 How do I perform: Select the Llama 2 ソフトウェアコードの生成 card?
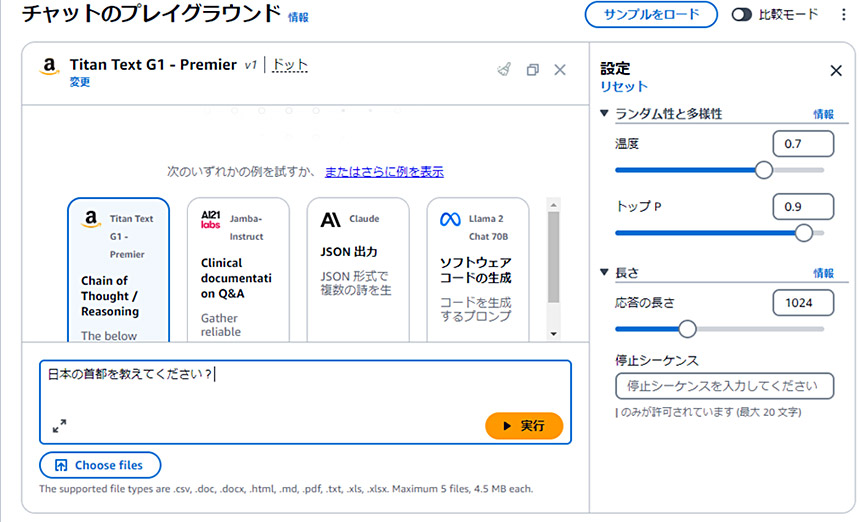click(x=478, y=270)
